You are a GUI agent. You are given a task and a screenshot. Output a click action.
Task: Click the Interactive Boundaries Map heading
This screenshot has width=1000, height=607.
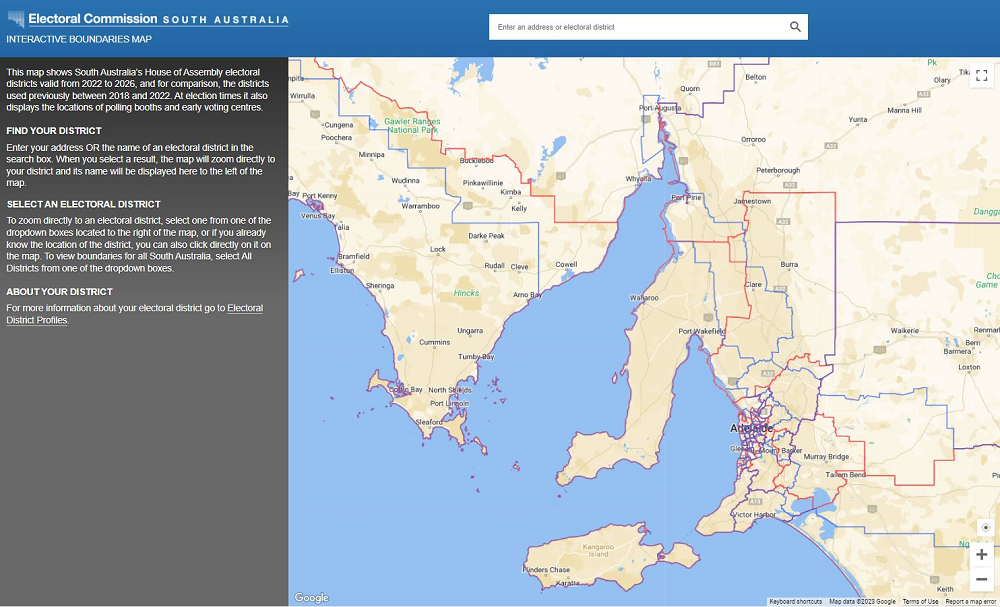tap(79, 39)
